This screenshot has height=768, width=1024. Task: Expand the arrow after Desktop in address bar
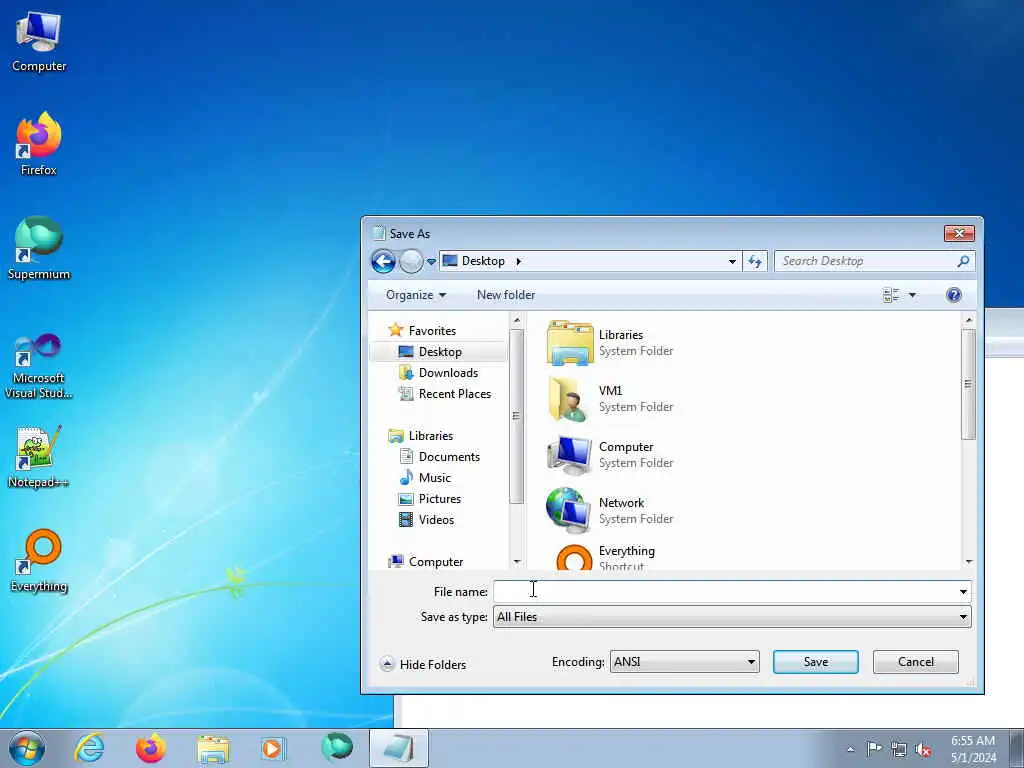pyautogui.click(x=519, y=261)
